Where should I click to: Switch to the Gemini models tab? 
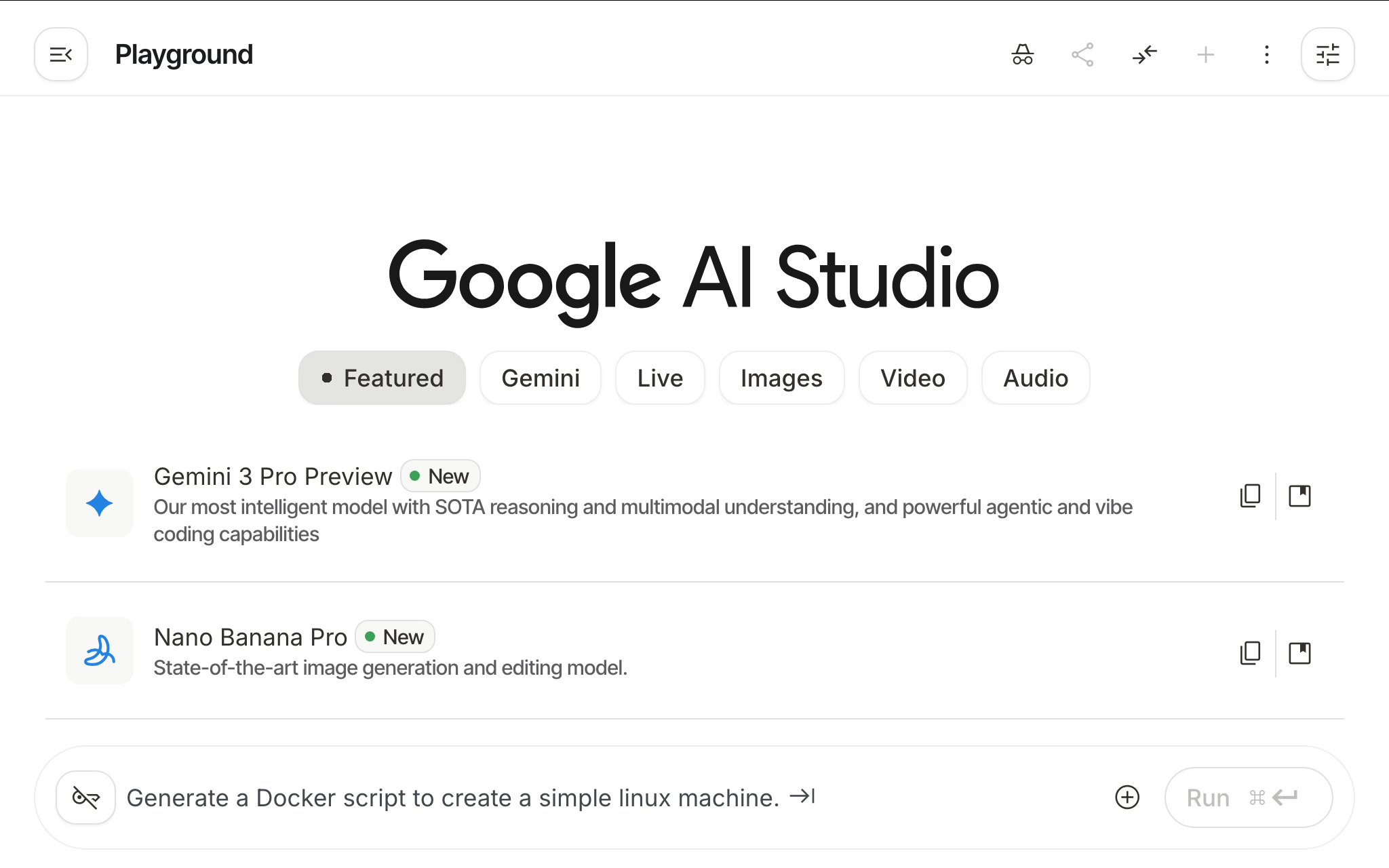541,378
